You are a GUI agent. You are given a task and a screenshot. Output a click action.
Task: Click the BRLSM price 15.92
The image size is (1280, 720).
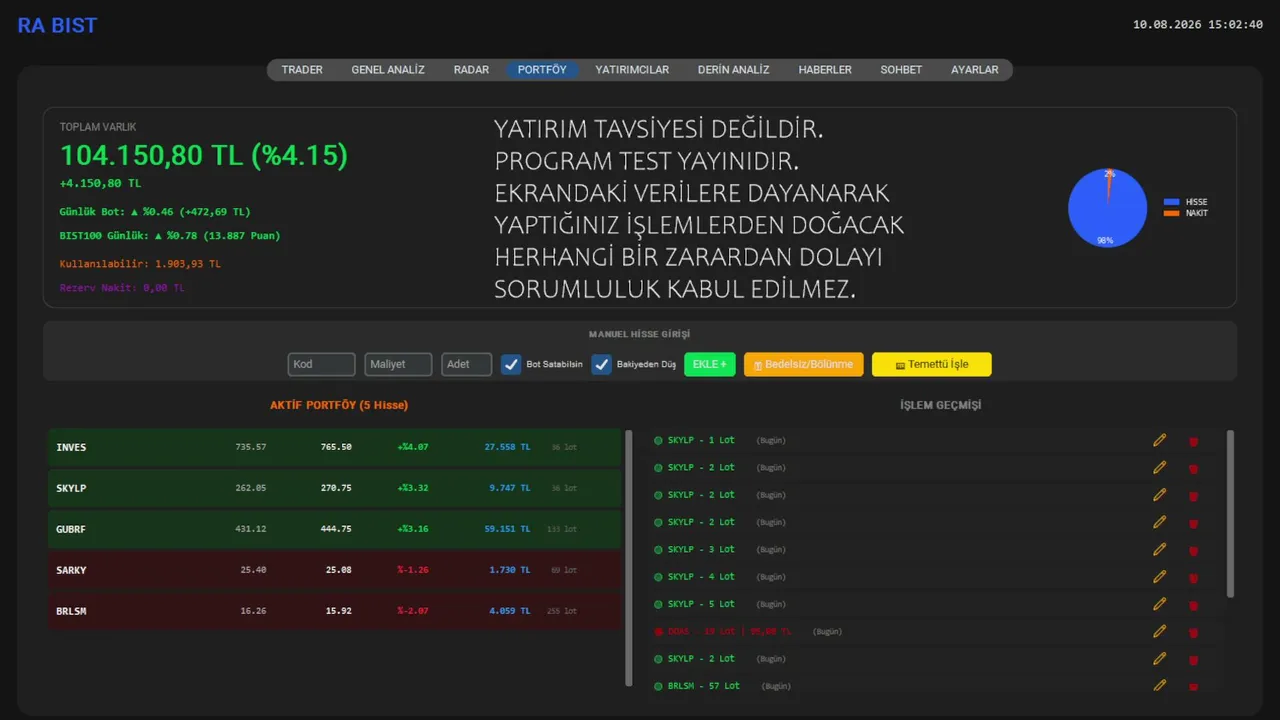[338, 611]
